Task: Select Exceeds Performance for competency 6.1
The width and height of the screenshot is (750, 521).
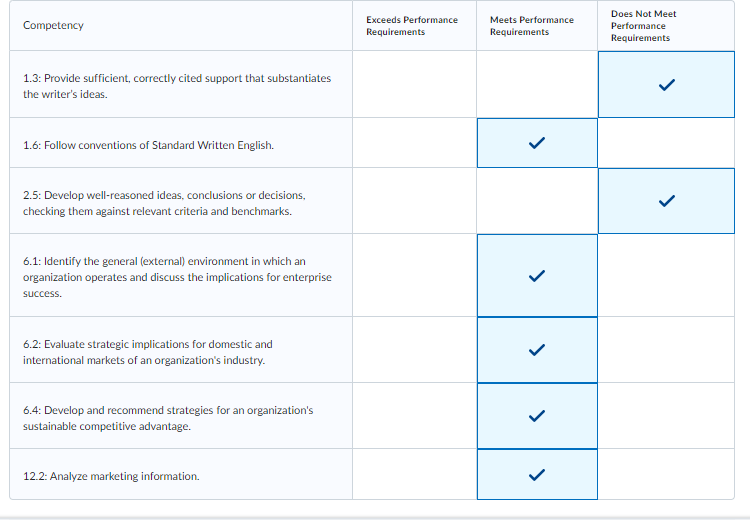Action: click(x=414, y=275)
